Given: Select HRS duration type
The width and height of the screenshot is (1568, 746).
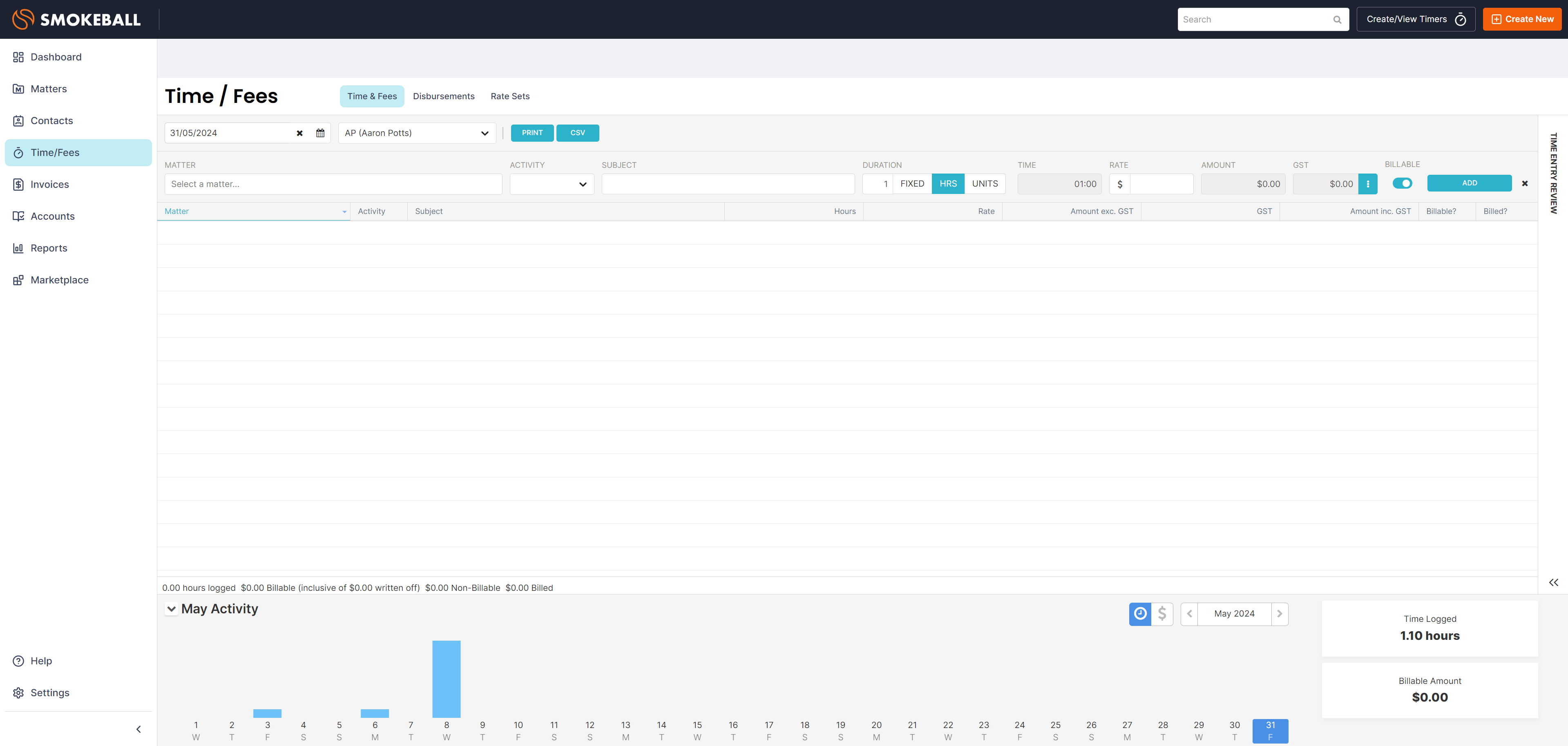Looking at the screenshot, I should pyautogui.click(x=948, y=184).
